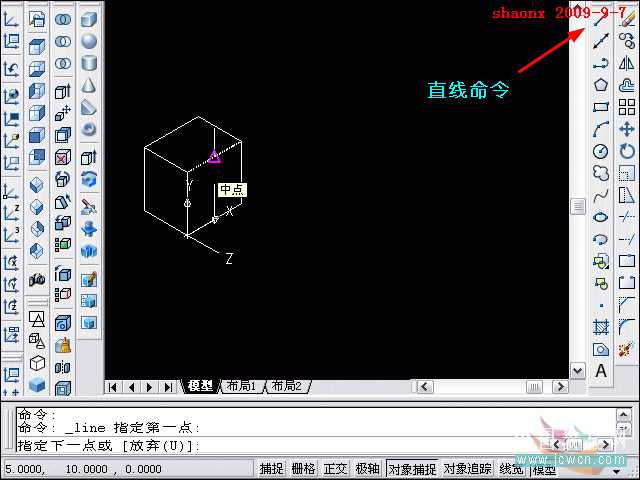
Task: Activate the Move tool
Action: click(x=627, y=129)
